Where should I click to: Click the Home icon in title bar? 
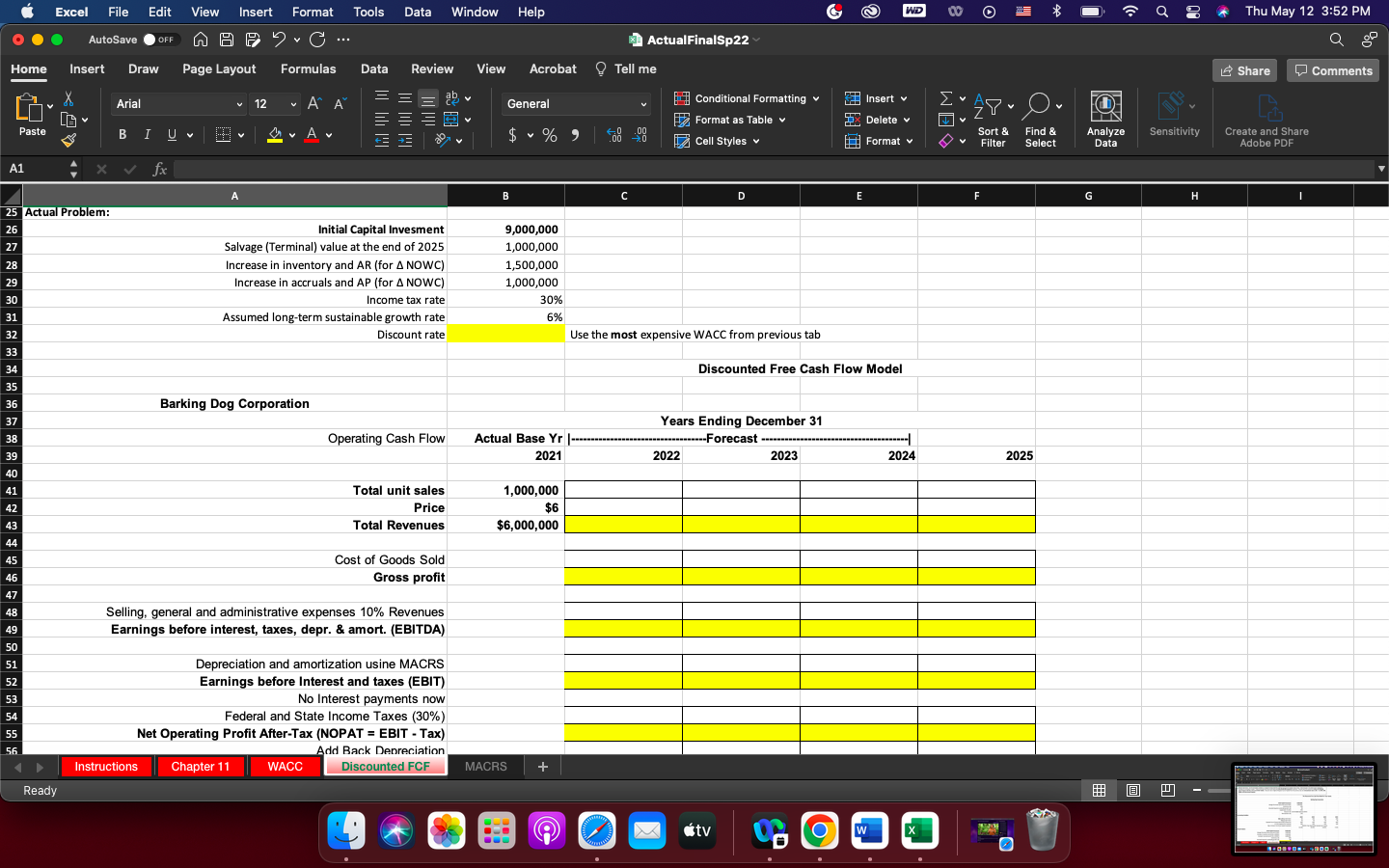[201, 40]
